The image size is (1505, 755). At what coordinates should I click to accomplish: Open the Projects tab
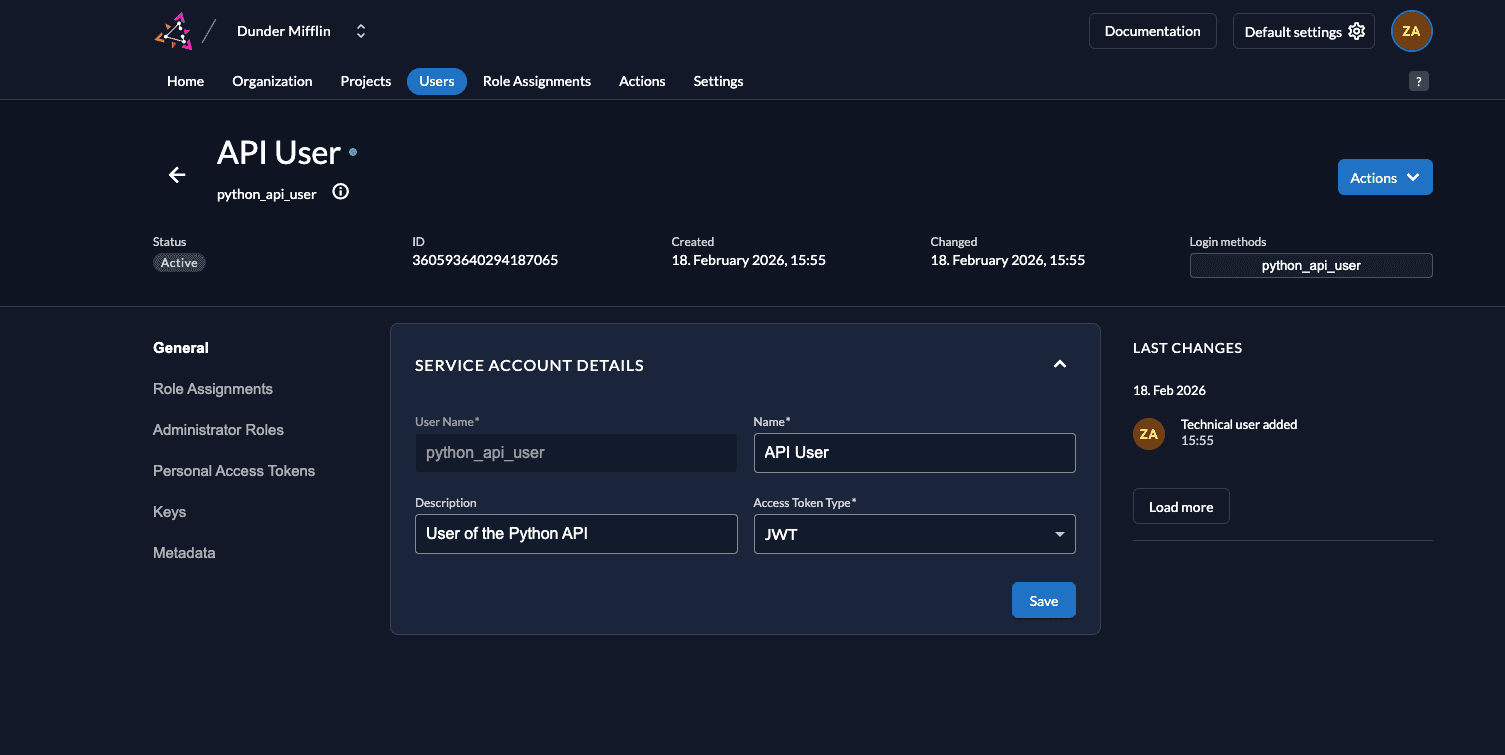(365, 81)
